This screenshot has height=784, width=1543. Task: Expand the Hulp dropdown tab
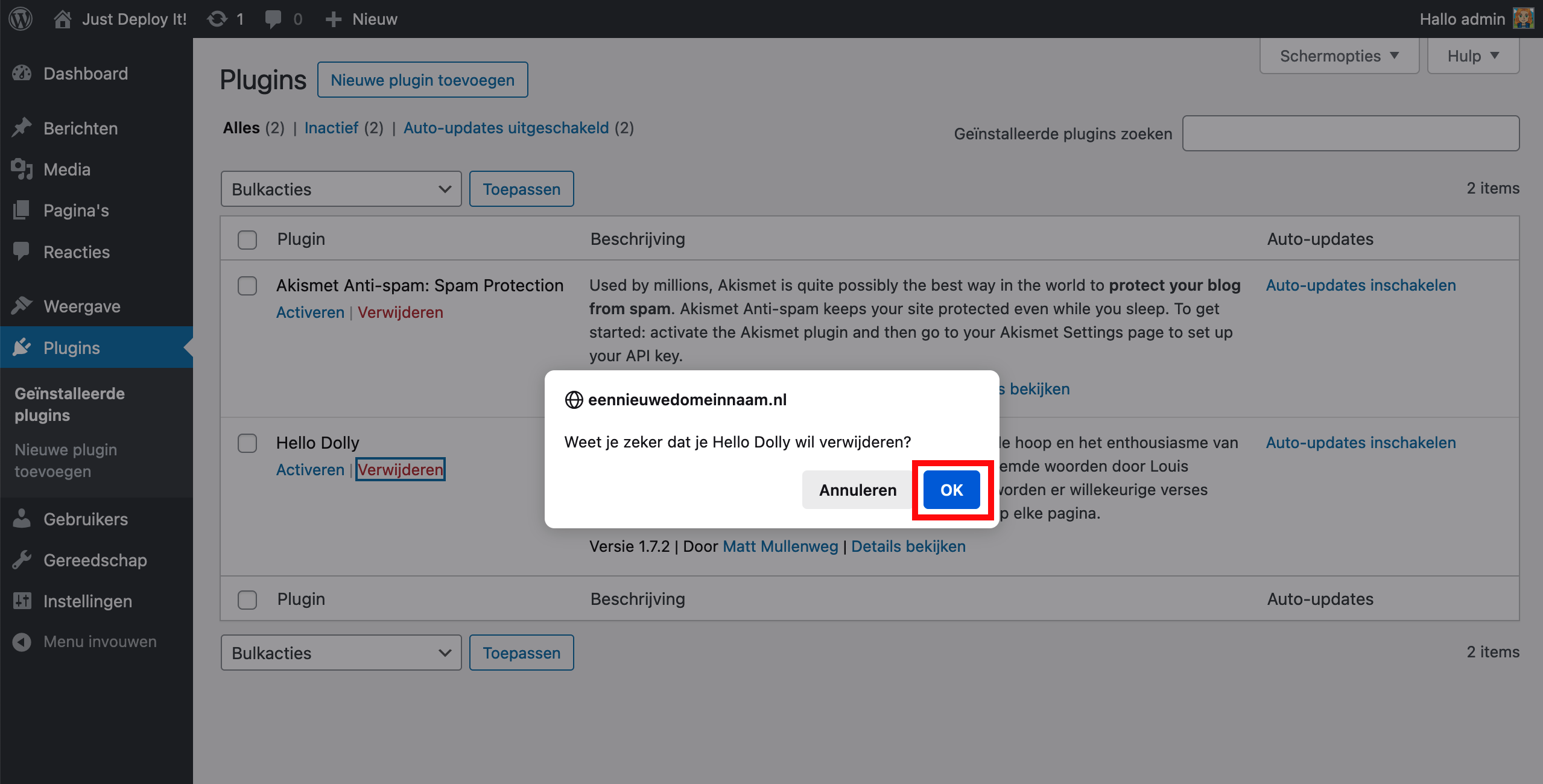[1472, 56]
